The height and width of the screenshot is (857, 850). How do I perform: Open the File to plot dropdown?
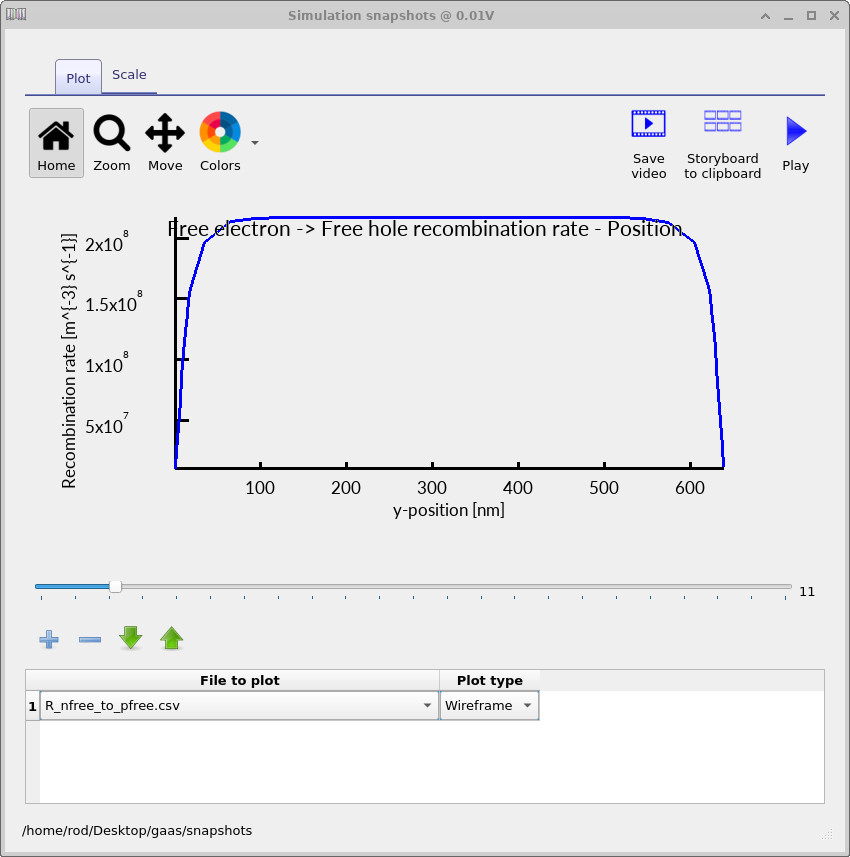tap(427, 705)
